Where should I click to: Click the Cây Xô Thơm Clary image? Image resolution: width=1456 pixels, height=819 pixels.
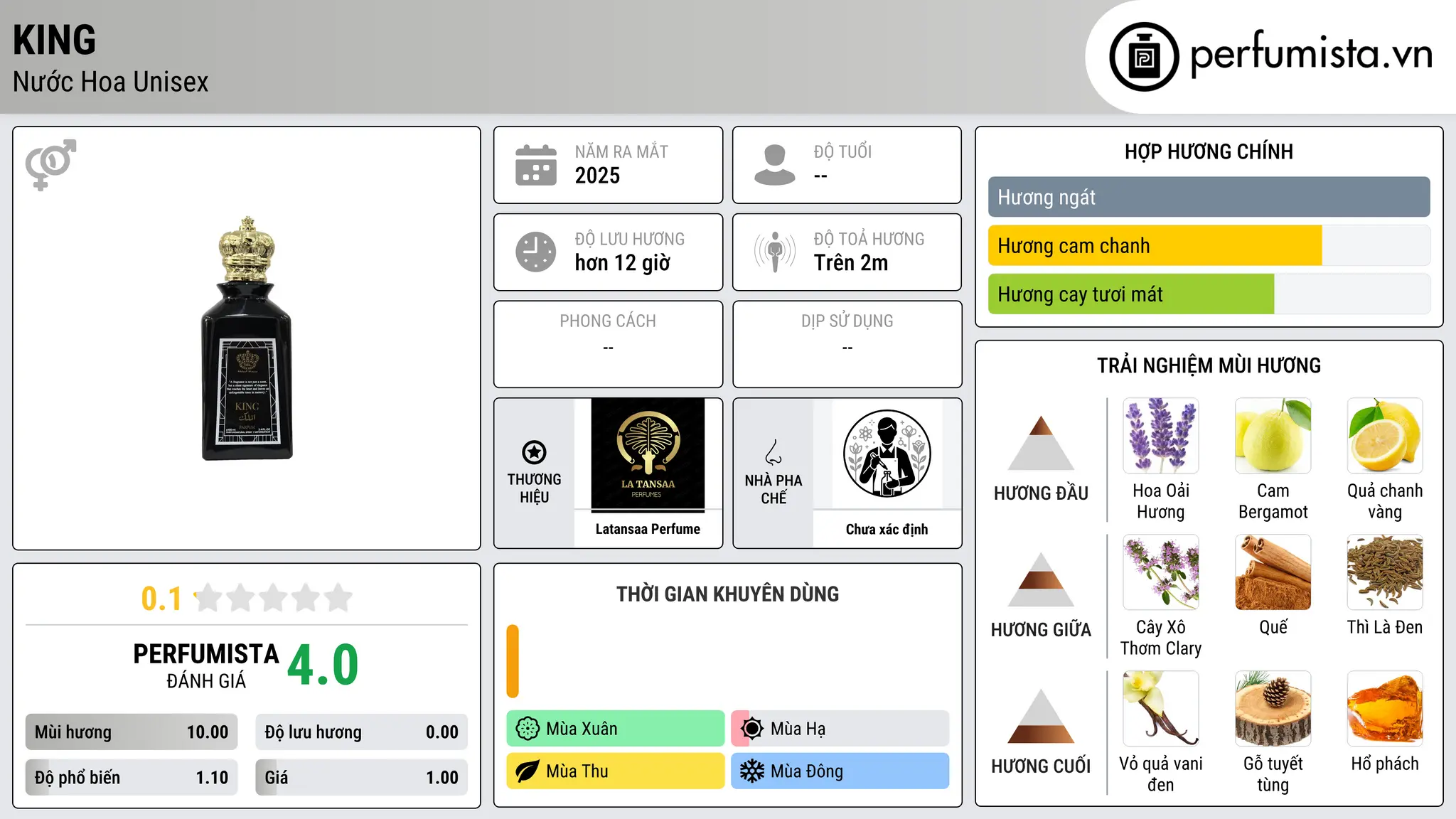tap(1161, 572)
